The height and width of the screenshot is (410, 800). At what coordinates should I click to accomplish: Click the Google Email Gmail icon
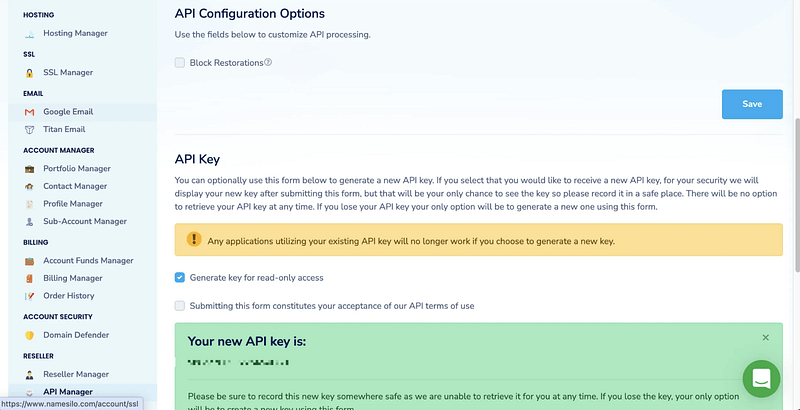tap(30, 112)
